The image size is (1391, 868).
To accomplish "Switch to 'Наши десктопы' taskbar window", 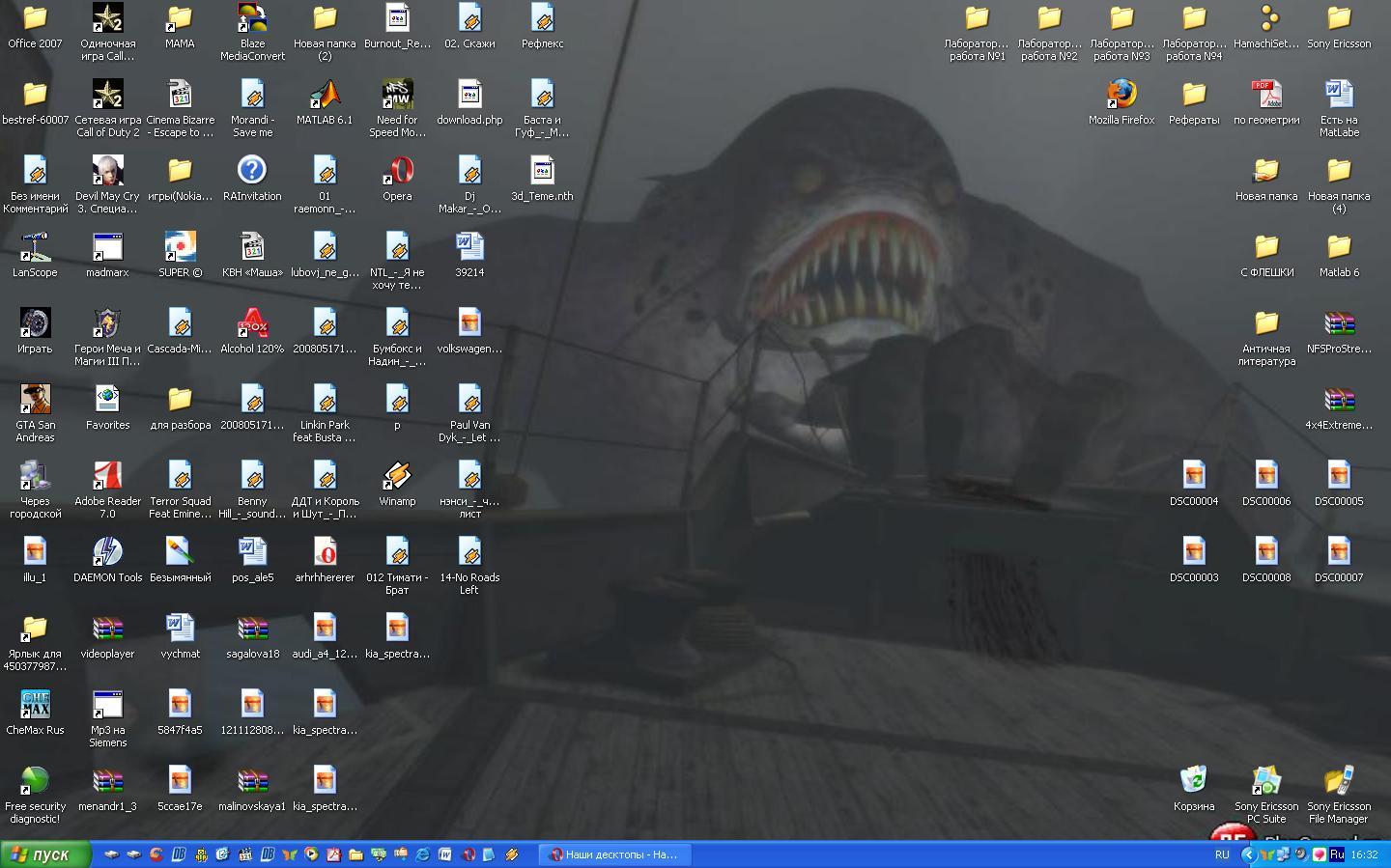I will 615,854.
